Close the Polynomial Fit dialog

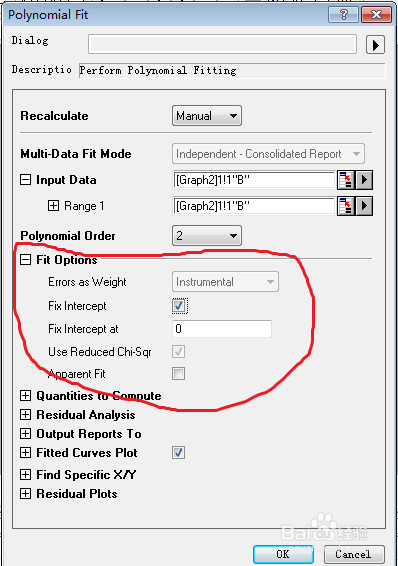click(376, 15)
